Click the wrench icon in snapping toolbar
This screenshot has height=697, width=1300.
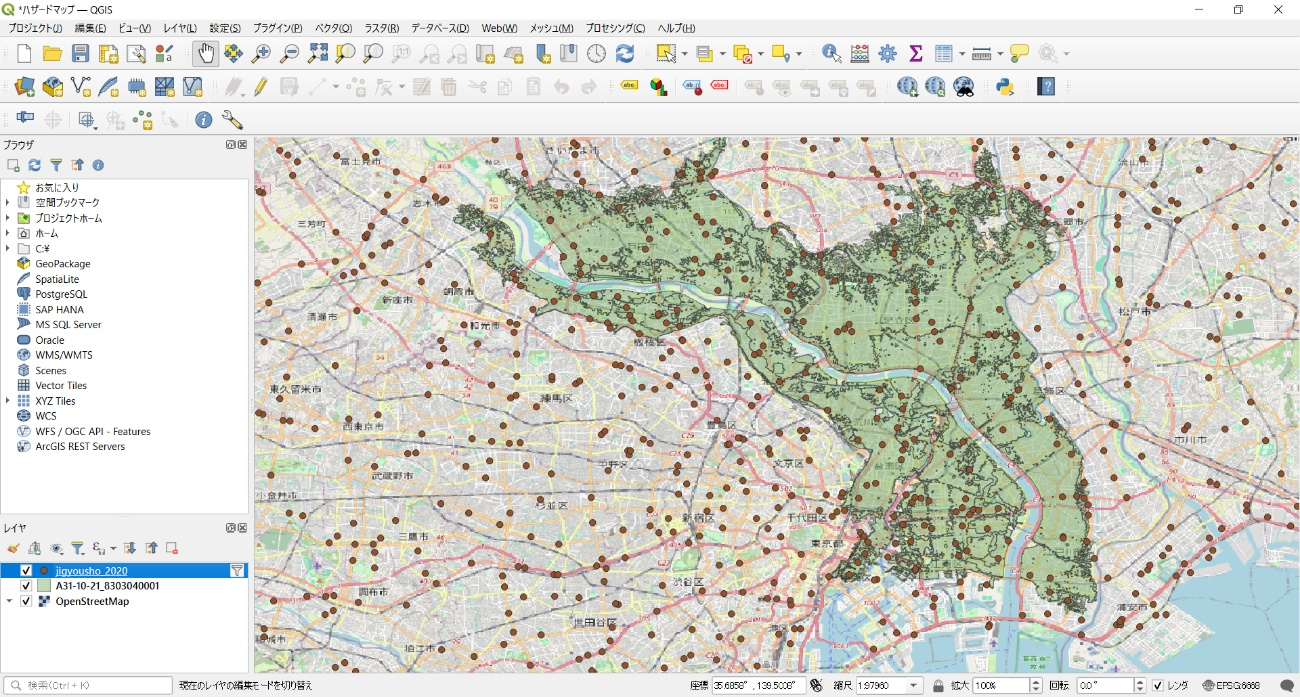pos(232,120)
